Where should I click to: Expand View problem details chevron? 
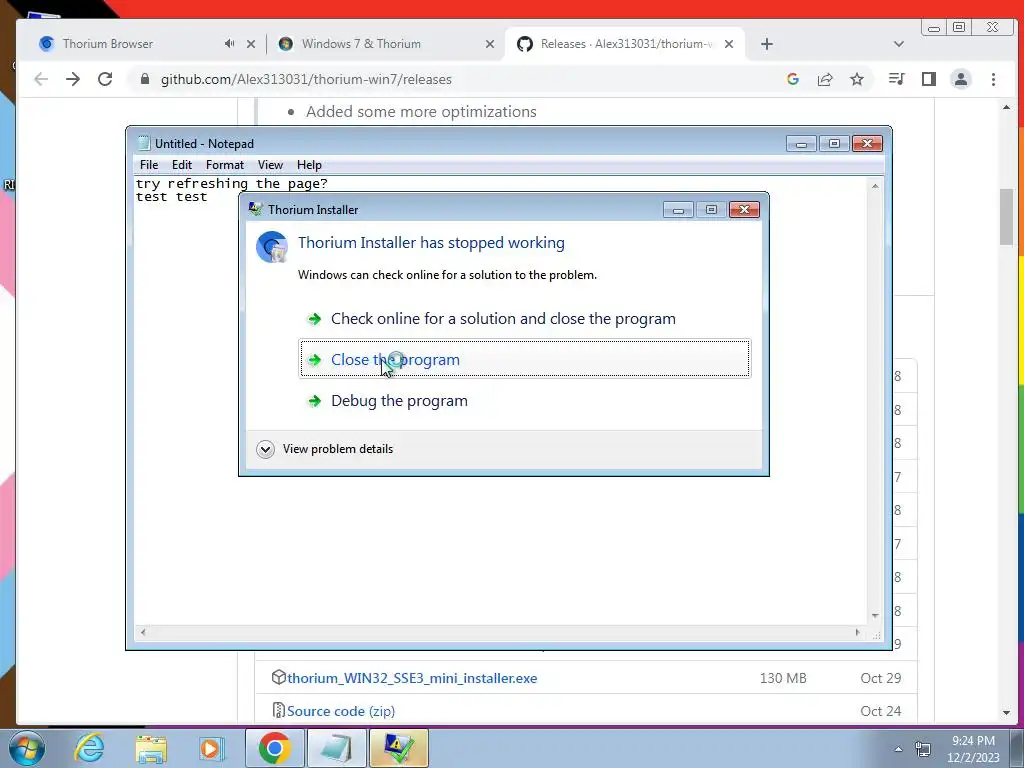click(x=265, y=449)
